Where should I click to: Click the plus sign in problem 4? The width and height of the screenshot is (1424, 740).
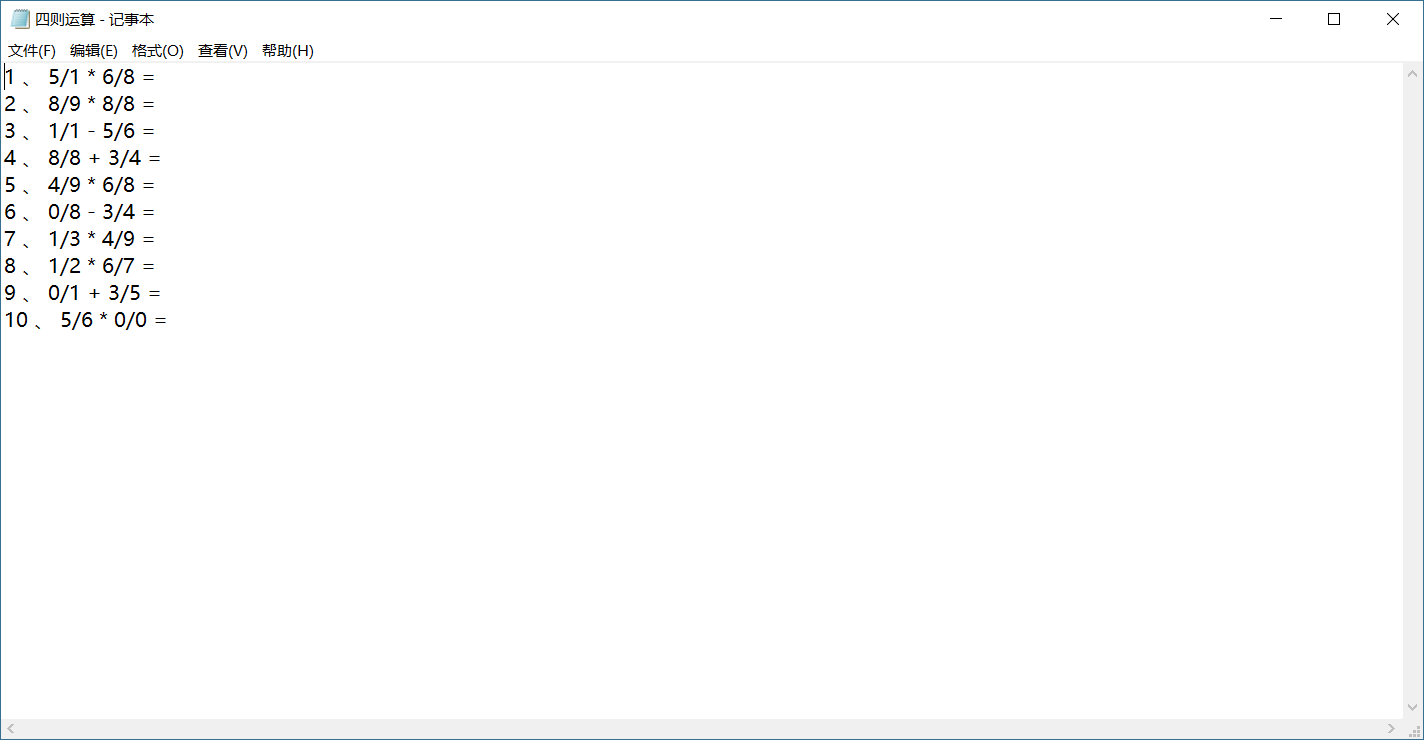tap(95, 158)
